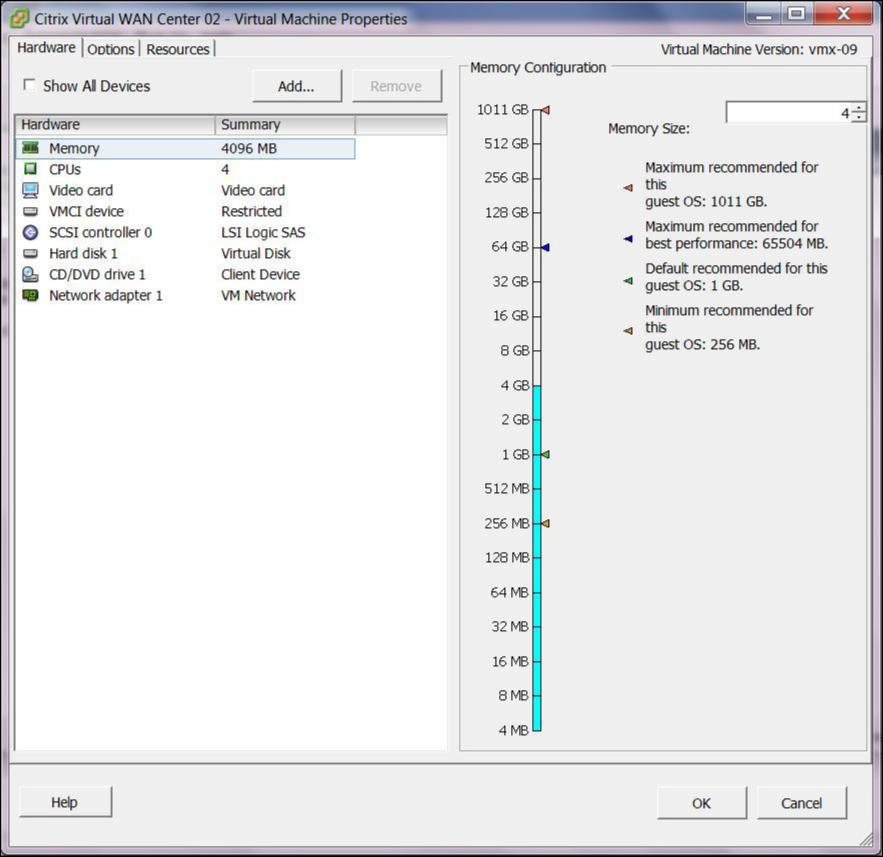
Task: Maximize the Virtual Machine Properties window
Action: pos(795,14)
